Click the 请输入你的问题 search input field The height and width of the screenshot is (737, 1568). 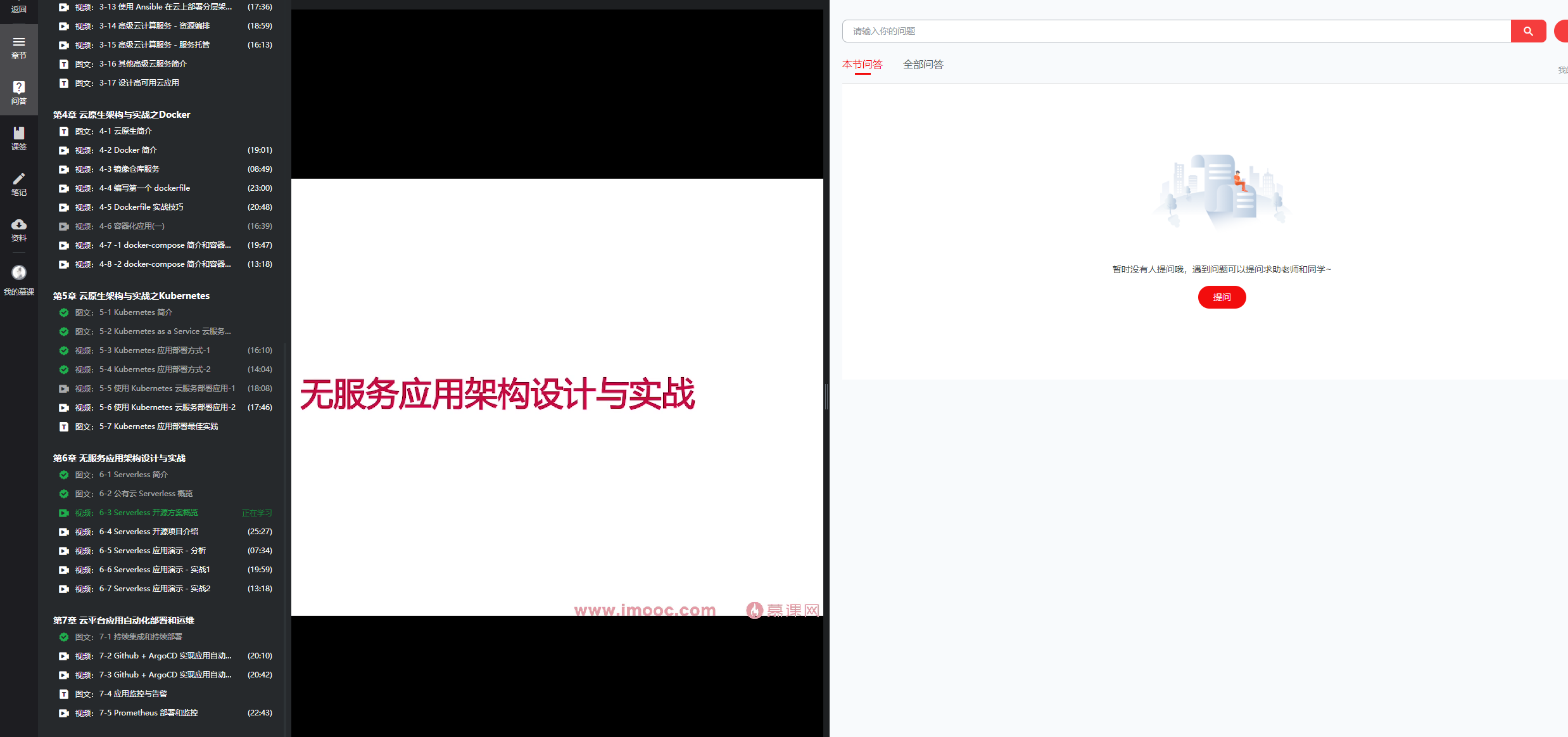coord(1077,30)
